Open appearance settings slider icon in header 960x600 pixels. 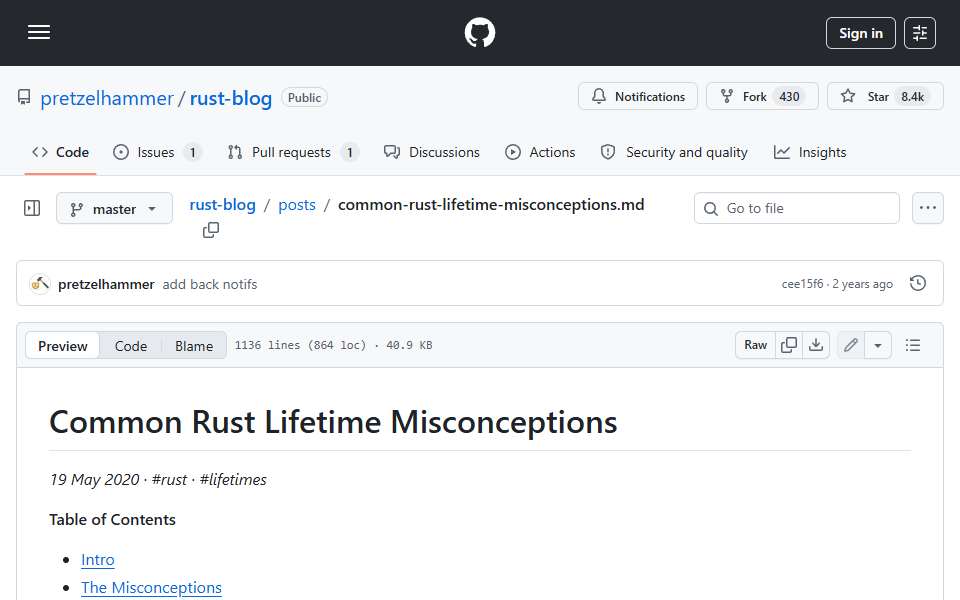[920, 33]
